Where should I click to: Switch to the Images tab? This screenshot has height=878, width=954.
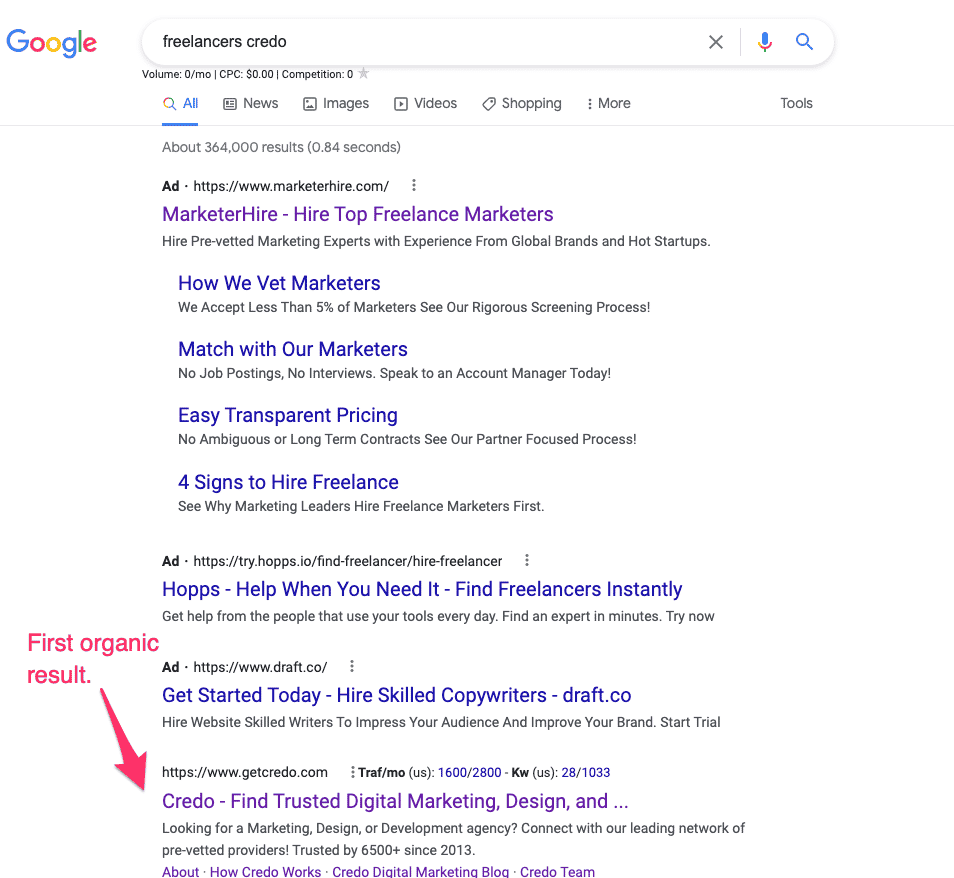point(336,103)
